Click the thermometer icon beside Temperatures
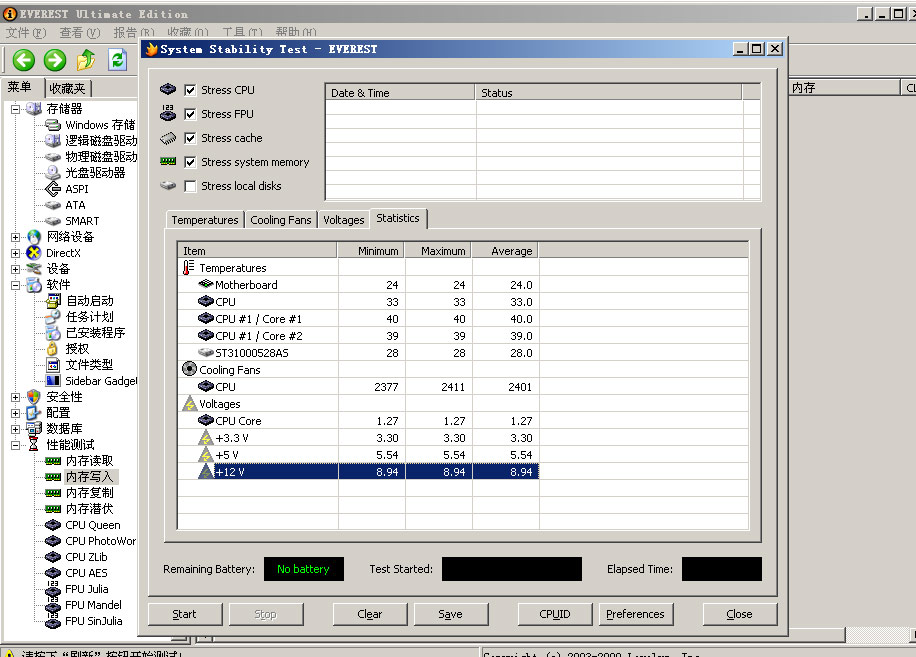Screen dimensions: 916x657 [188, 267]
